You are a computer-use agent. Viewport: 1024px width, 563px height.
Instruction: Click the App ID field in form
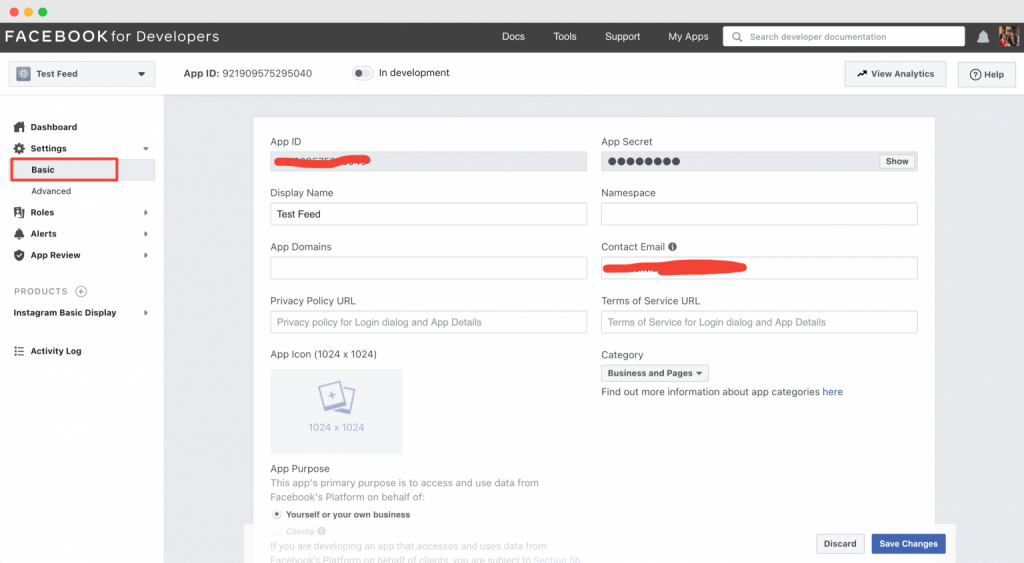[x=428, y=161]
